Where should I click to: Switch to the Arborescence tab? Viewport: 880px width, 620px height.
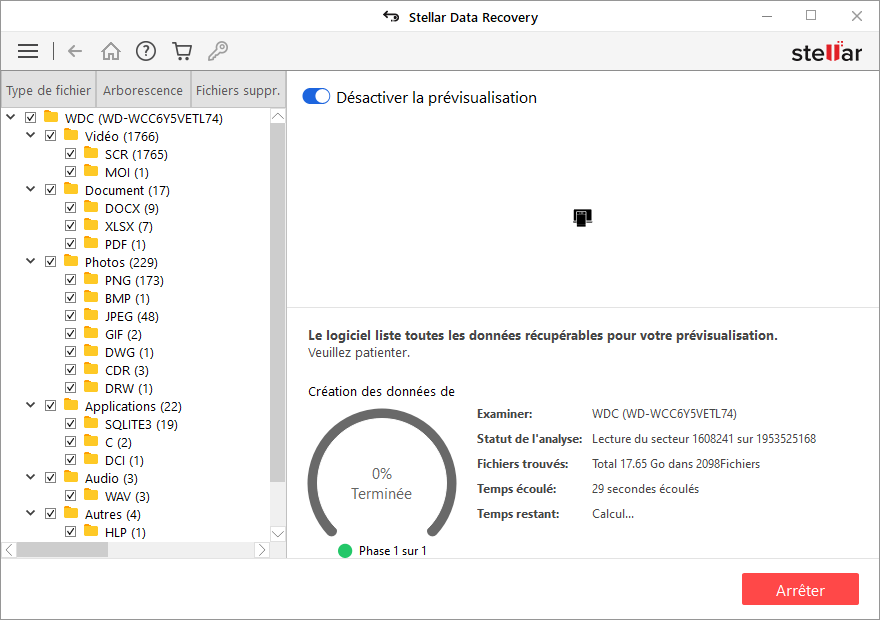(143, 90)
